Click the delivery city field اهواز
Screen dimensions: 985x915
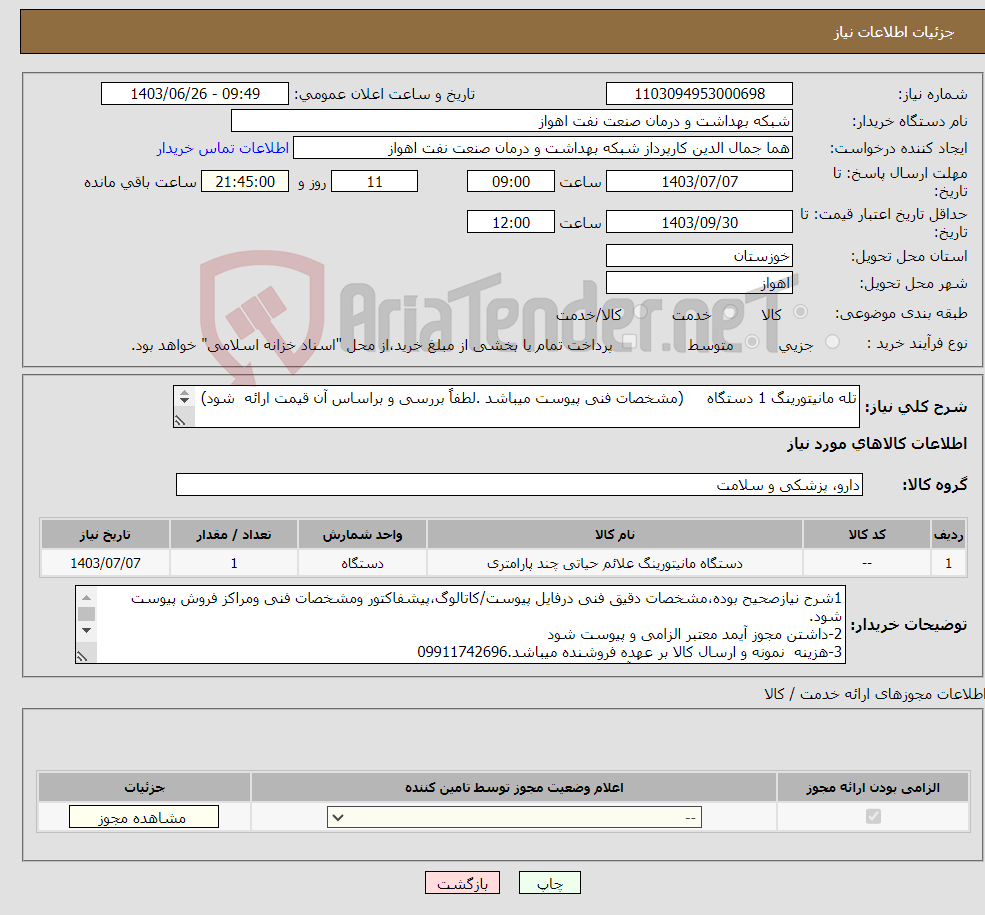(699, 283)
